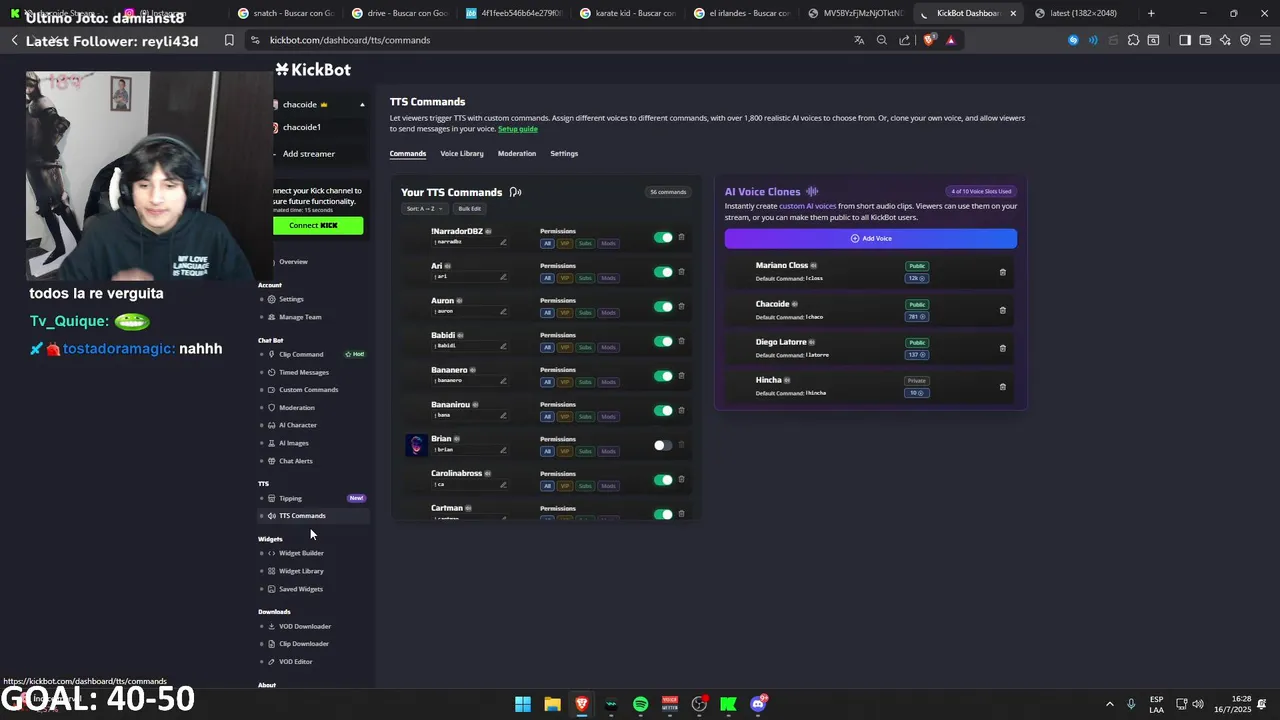Open bookmark icon in browser address bar
The width and height of the screenshot is (1280, 720).
coord(229,40)
